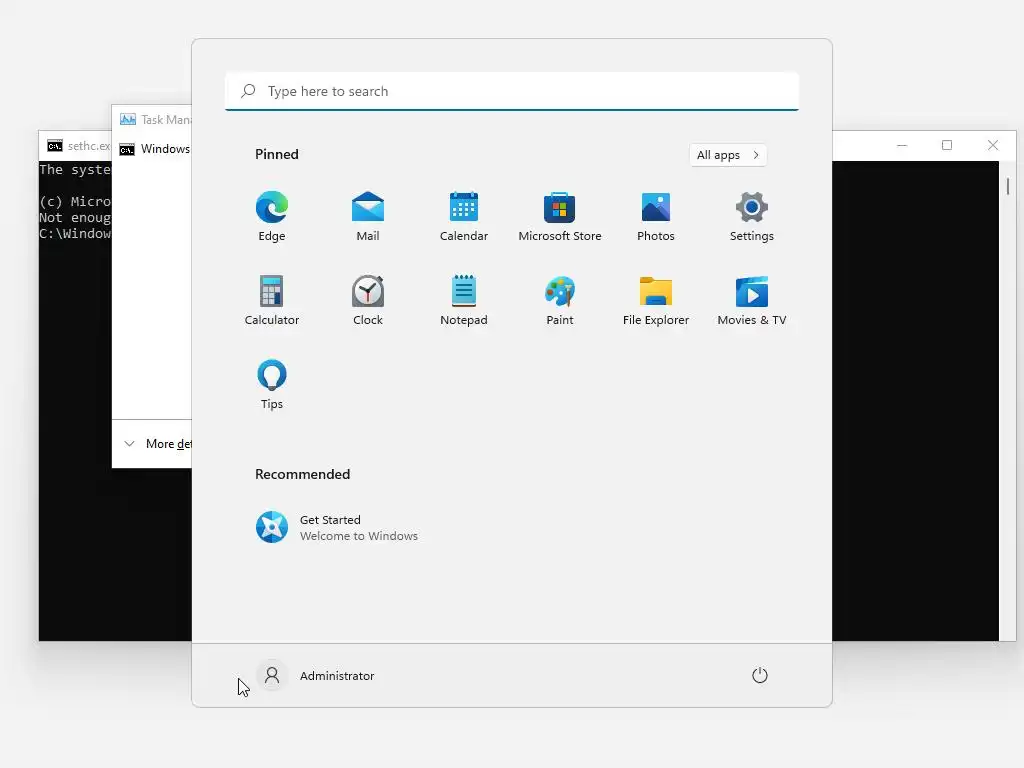
Task: Open the Calendar app
Action: pos(464,216)
